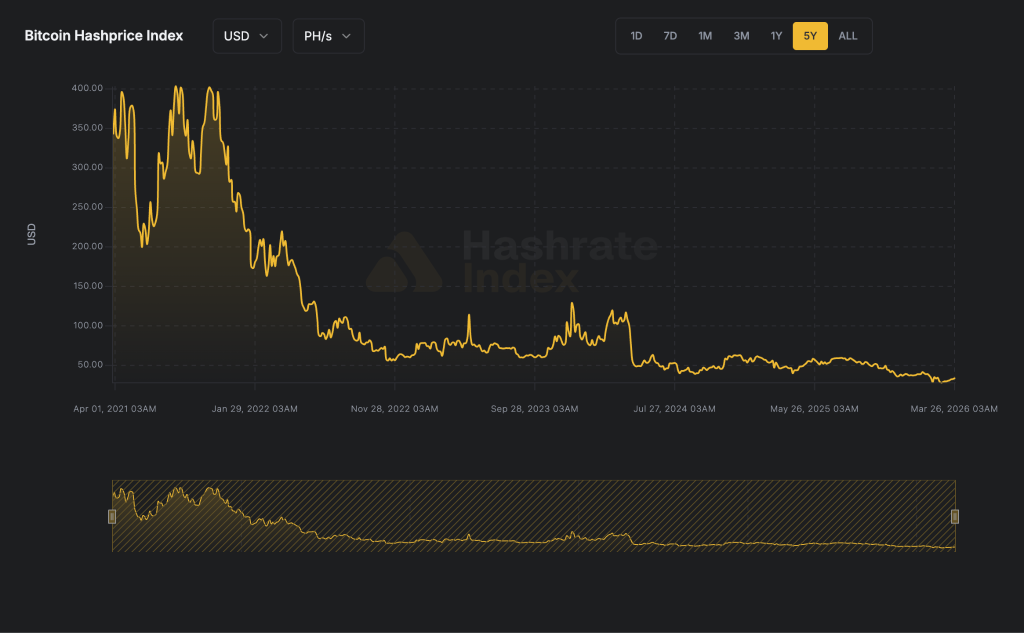Expand the PH/s unit dropdown
Screen dimensions: 1024x633
tap(328, 36)
